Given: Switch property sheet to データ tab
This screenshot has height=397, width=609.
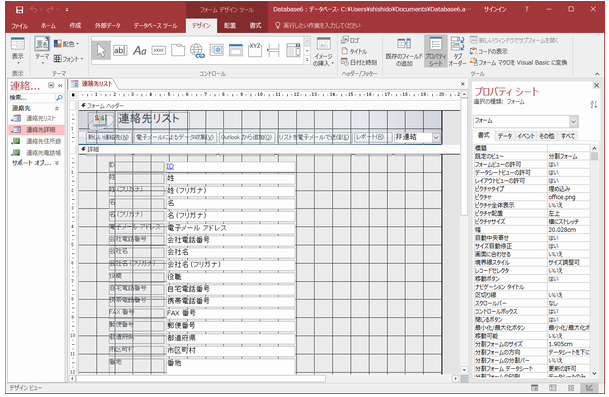Looking at the screenshot, I should [505, 136].
